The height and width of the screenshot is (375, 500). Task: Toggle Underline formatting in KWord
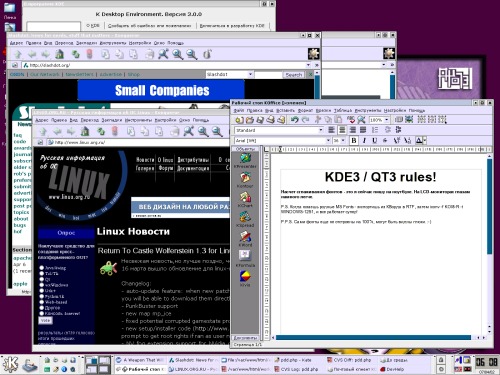pyautogui.click(x=375, y=141)
